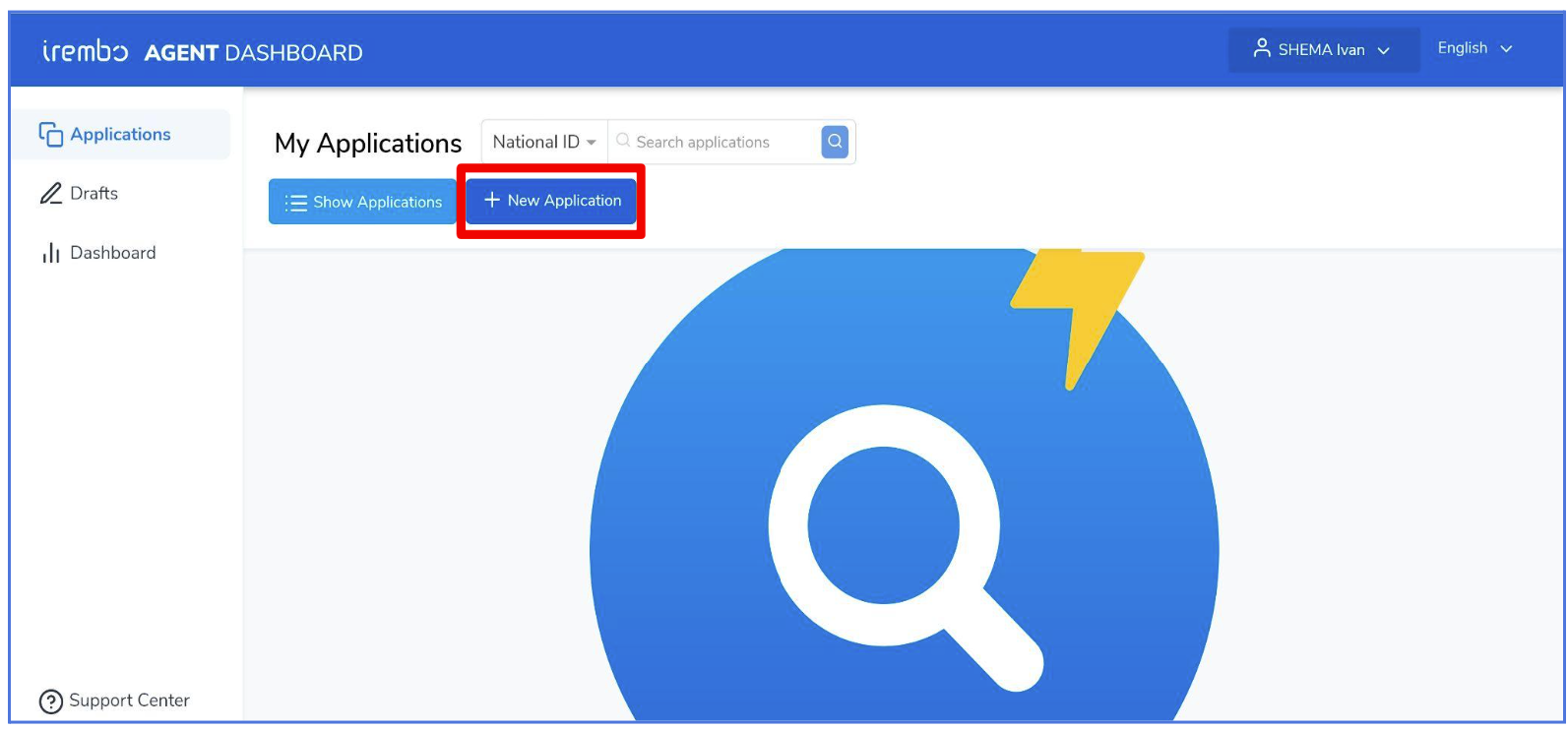Screen dimensions: 1568x729
Task: Go to Applications in the sidebar
Action: pyautogui.click(x=122, y=134)
